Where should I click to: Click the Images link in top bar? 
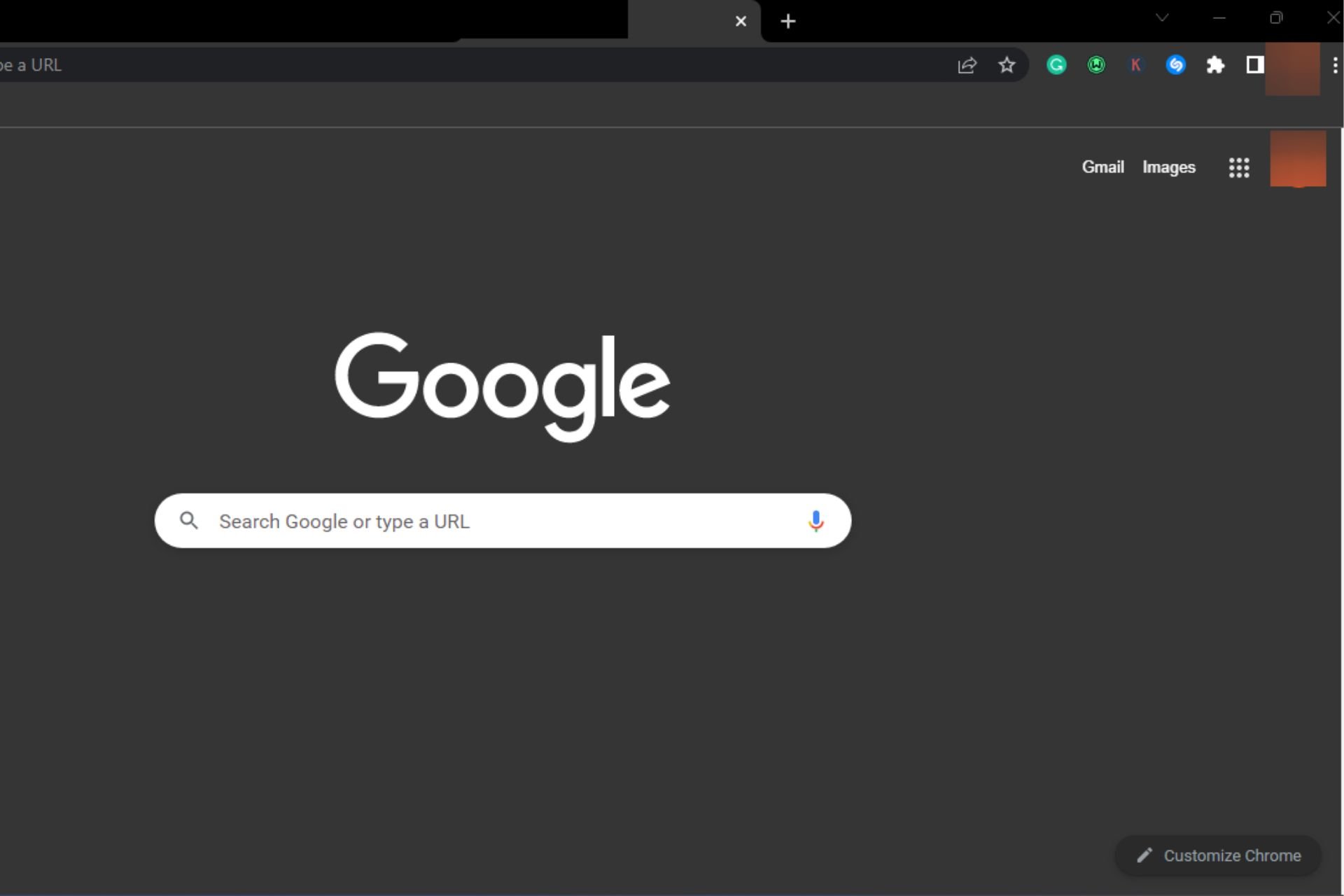(1169, 167)
